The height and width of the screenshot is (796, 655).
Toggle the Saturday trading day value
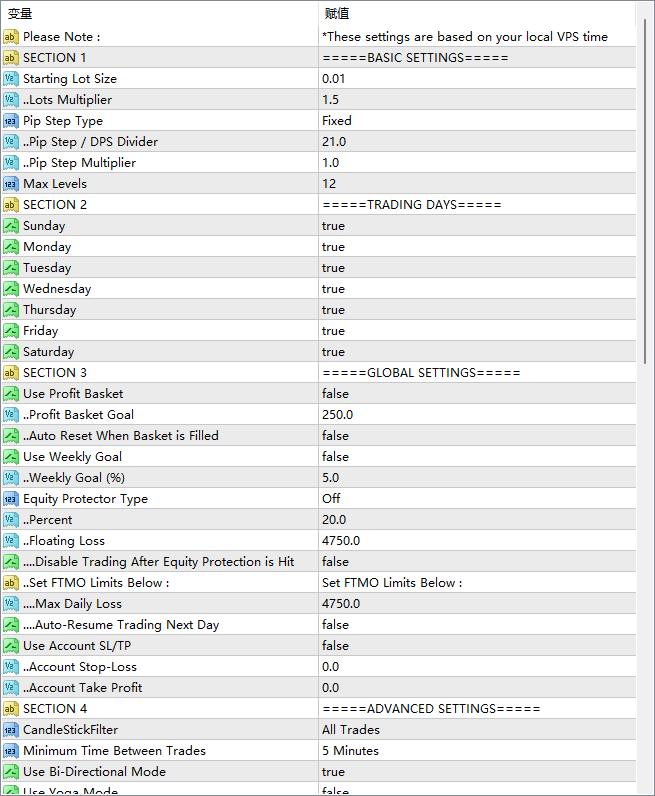[477, 352]
